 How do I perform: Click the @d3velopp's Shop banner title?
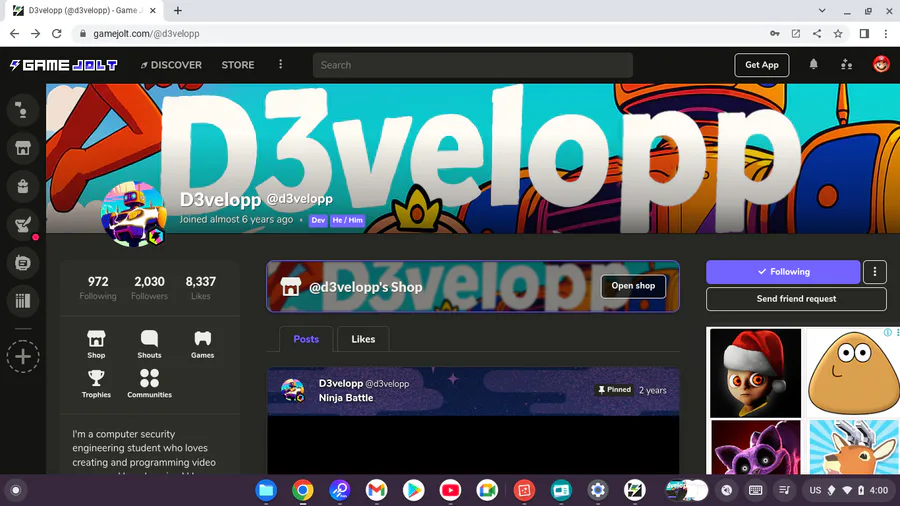[366, 287]
